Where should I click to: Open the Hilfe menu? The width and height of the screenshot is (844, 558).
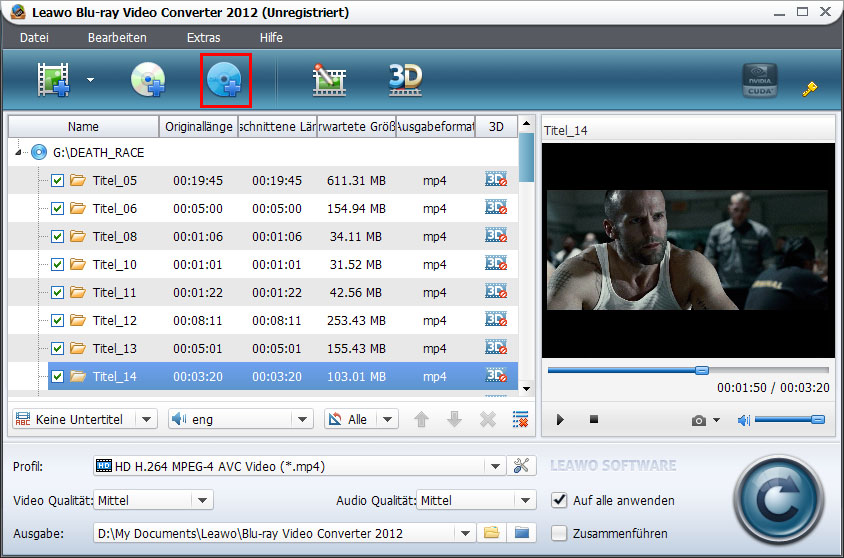[271, 38]
